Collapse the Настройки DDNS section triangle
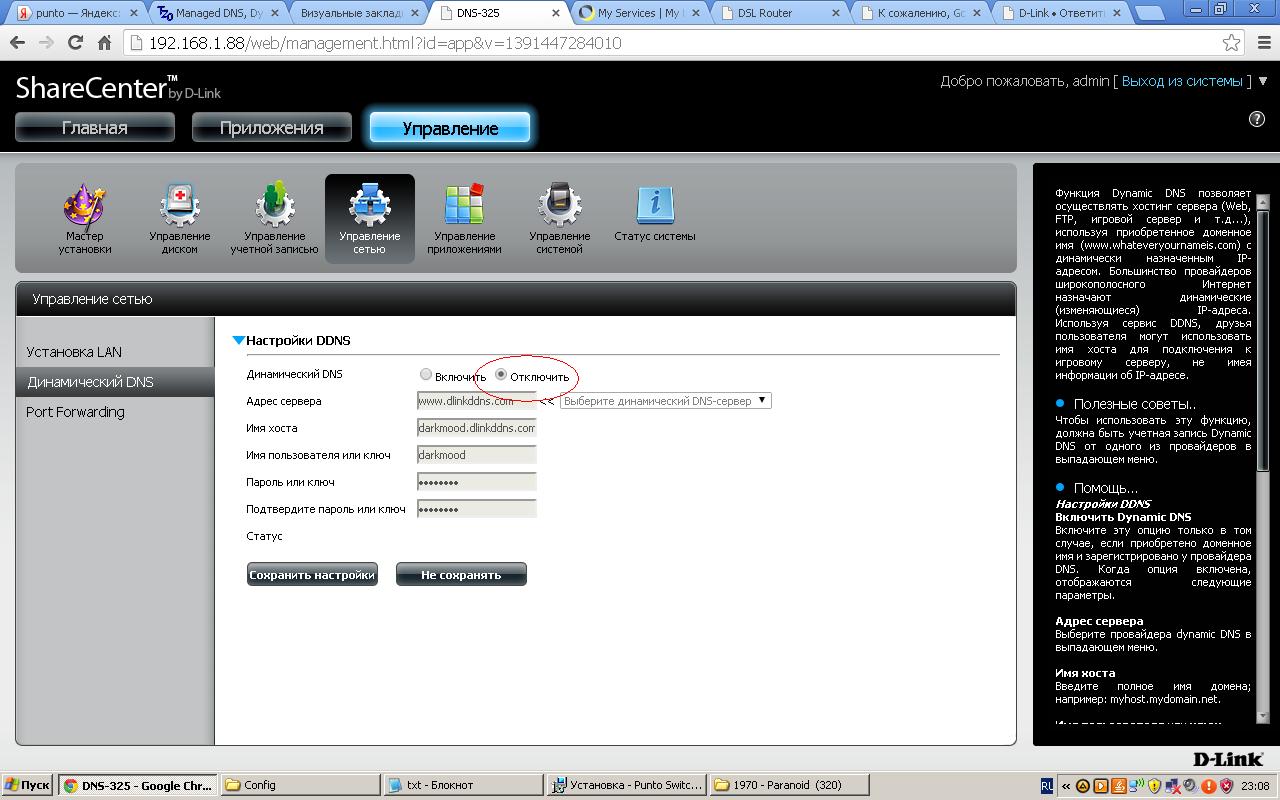 (238, 341)
